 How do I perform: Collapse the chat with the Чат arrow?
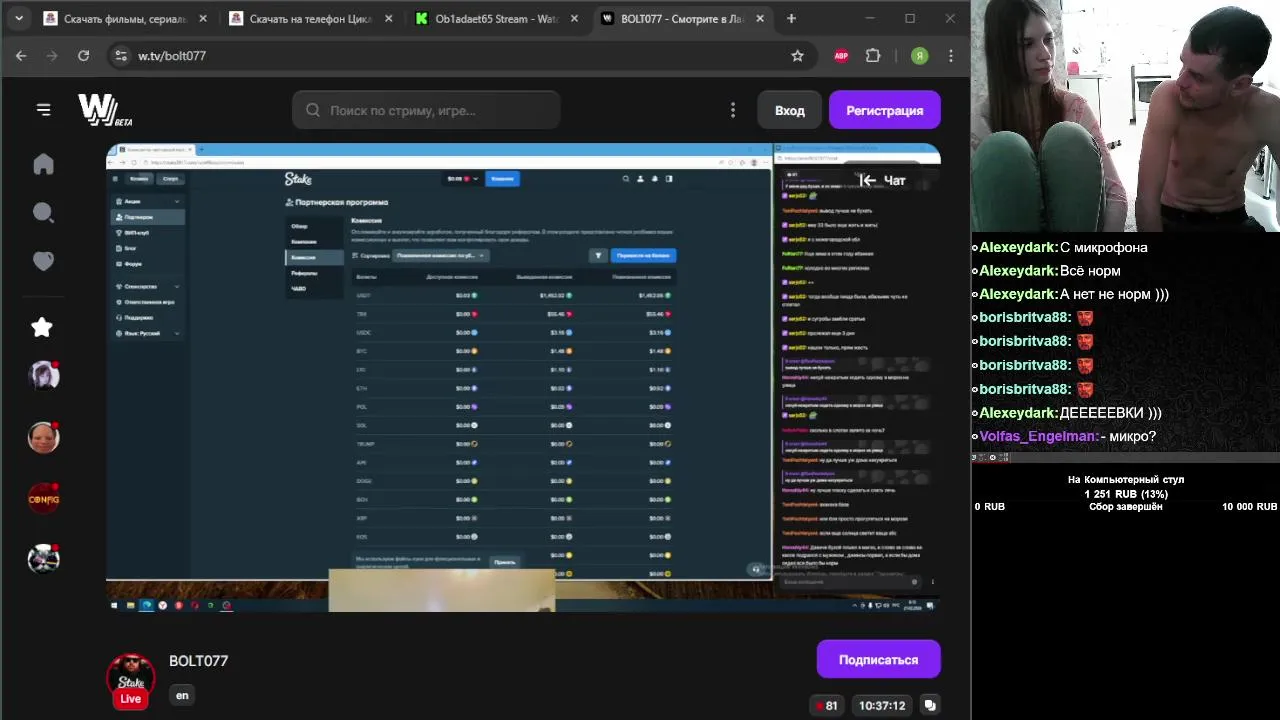point(883,180)
